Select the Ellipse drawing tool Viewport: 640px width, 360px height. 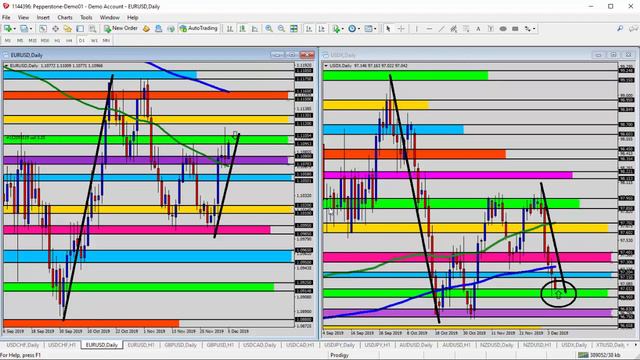point(503,29)
